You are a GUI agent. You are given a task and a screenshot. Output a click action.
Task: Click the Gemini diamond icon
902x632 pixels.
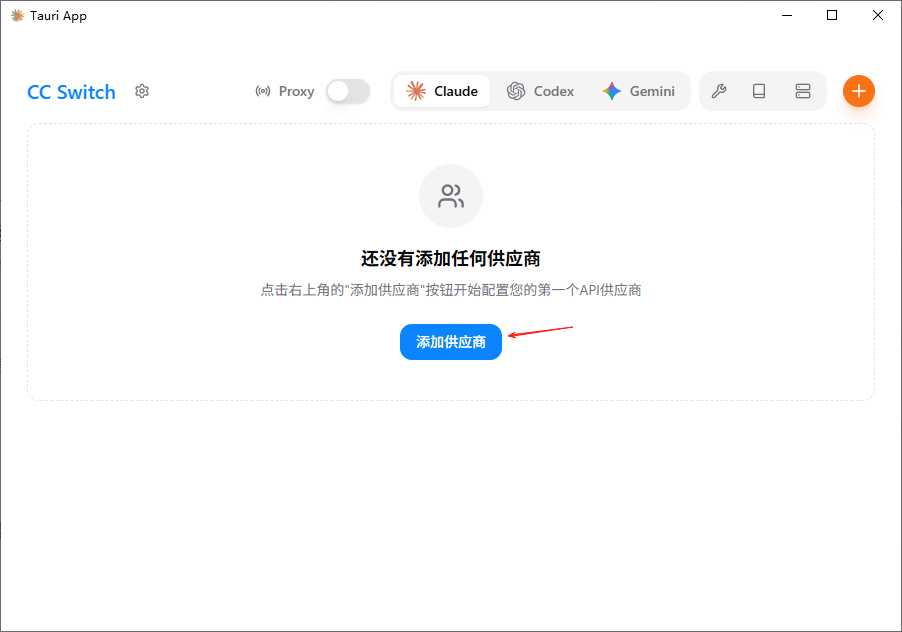coord(611,91)
